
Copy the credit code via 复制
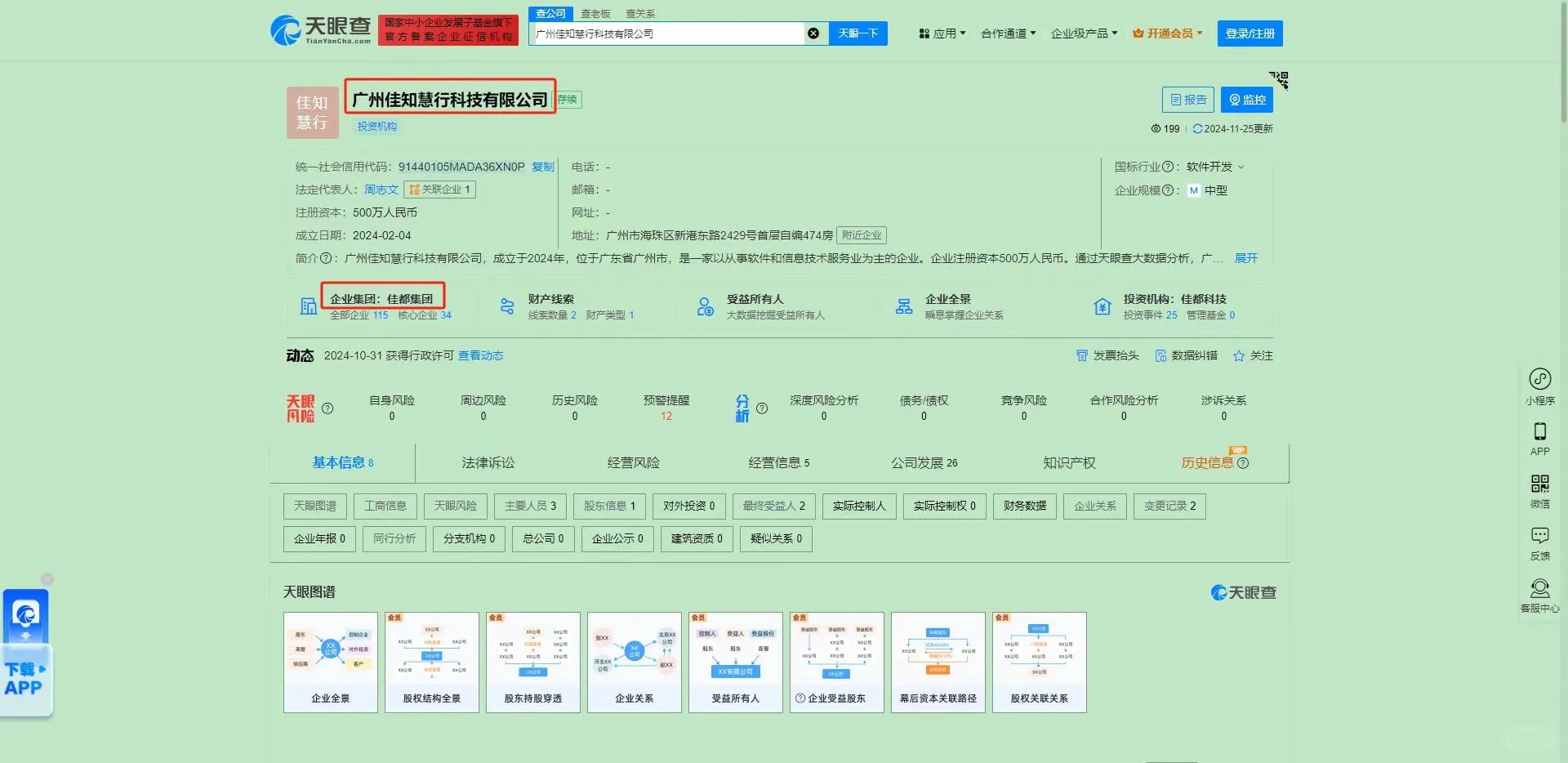543,167
